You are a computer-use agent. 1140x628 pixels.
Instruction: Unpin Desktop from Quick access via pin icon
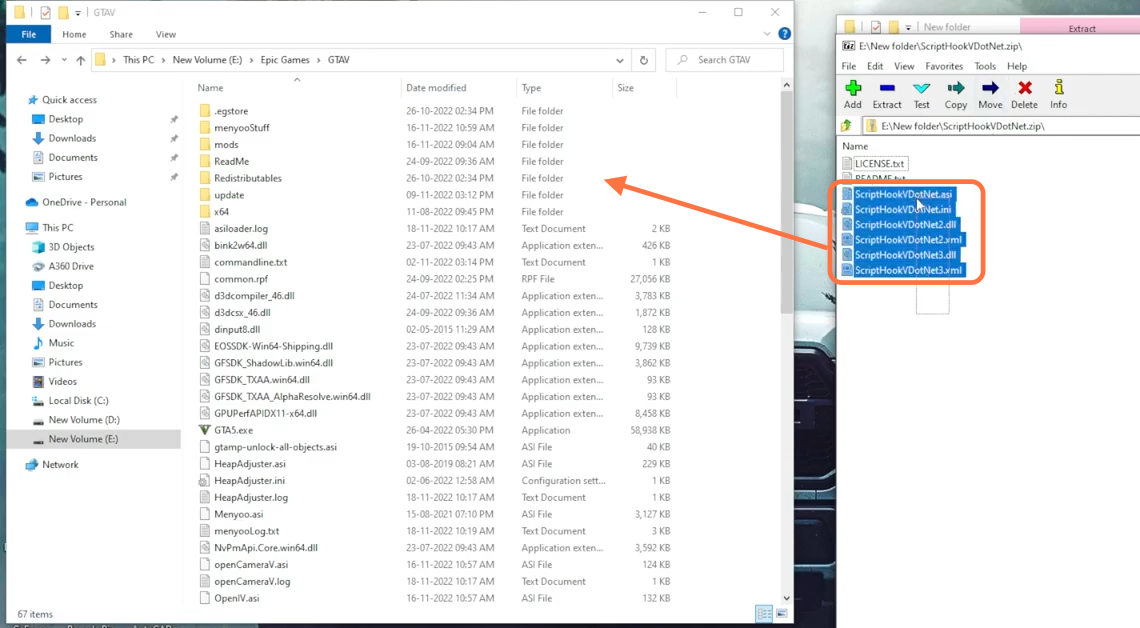[174, 119]
